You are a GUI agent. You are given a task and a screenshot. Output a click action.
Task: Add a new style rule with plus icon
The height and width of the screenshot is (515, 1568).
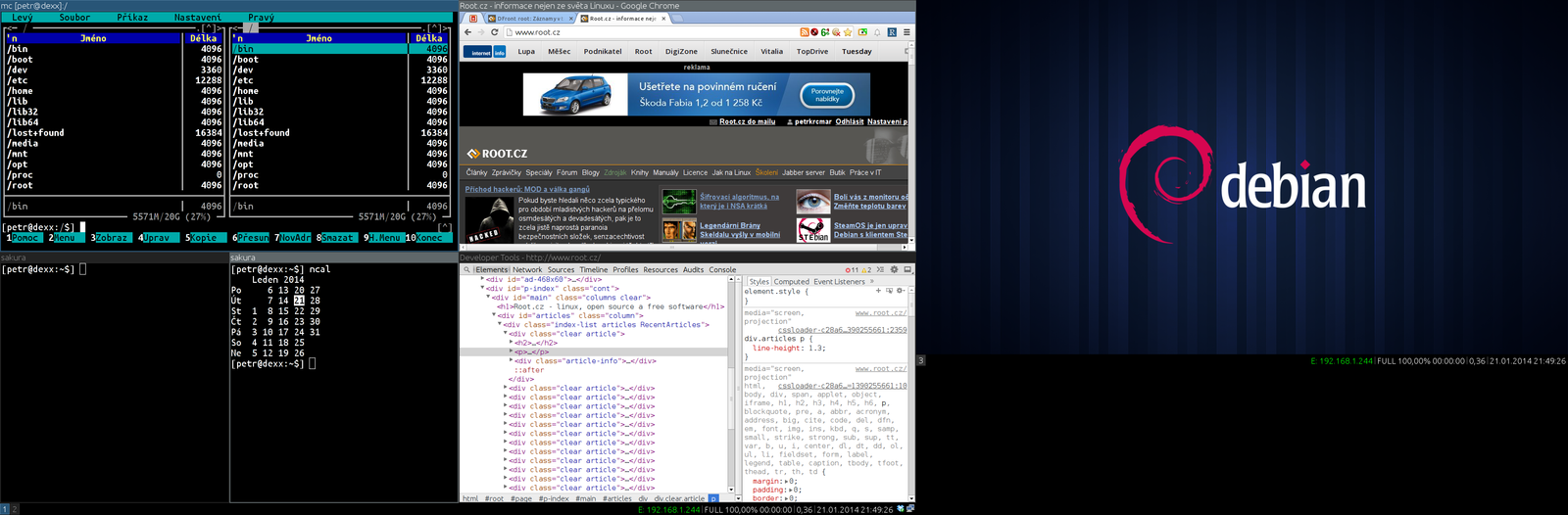(878, 291)
